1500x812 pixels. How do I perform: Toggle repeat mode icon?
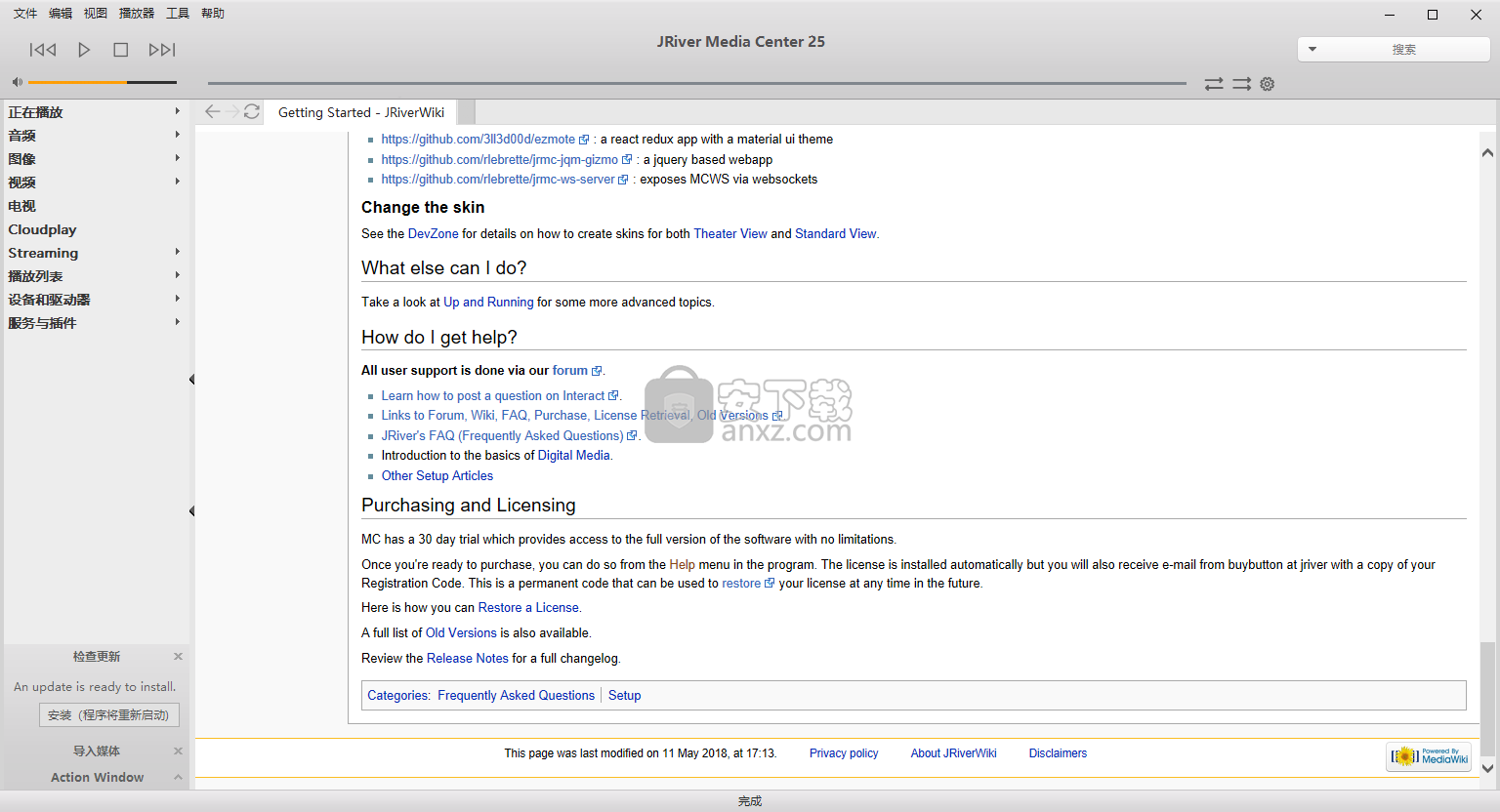point(1214,84)
